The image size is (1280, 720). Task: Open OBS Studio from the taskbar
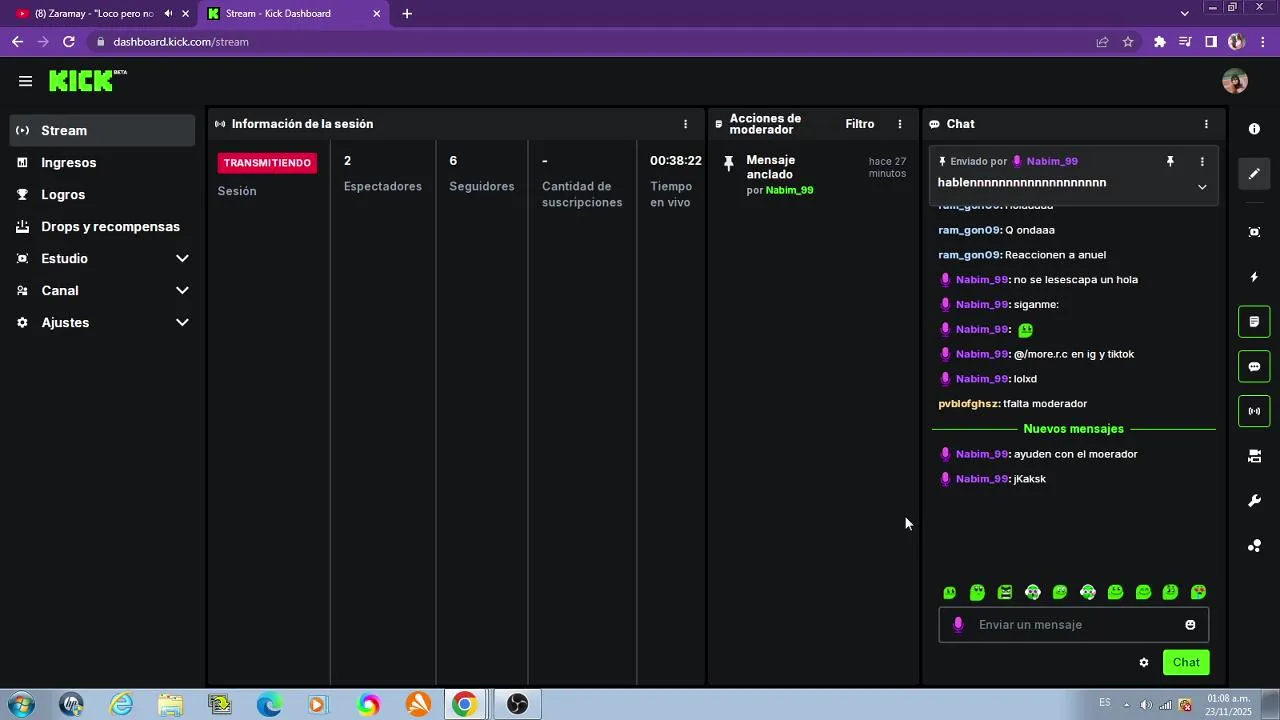click(517, 704)
